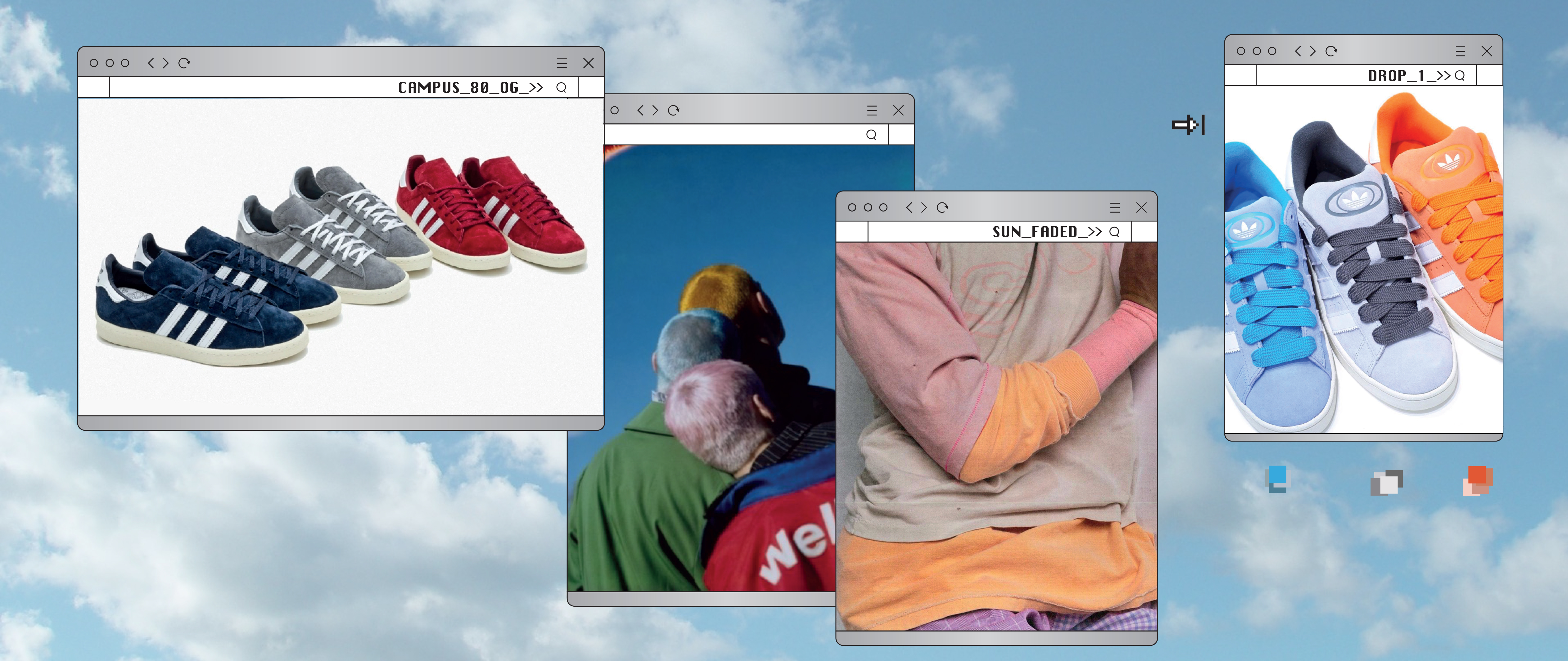This screenshot has height=661, width=1568.
Task: Select the blue pixel color swatch
Action: [x=1277, y=479]
